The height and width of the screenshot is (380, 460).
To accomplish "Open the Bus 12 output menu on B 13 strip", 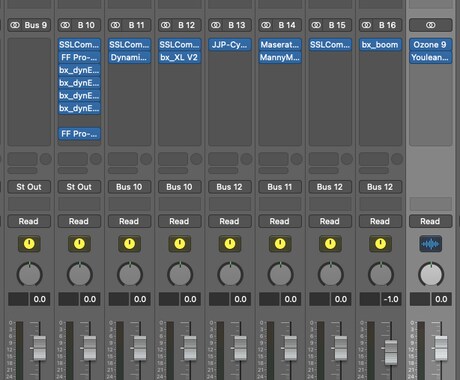I will (230, 187).
